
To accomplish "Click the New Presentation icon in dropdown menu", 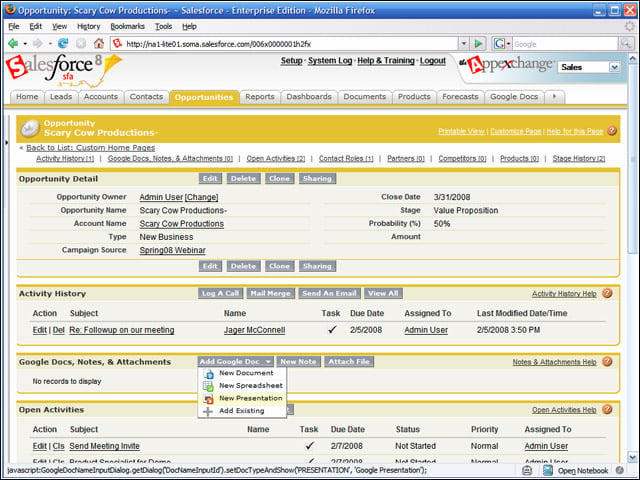I will (209, 398).
